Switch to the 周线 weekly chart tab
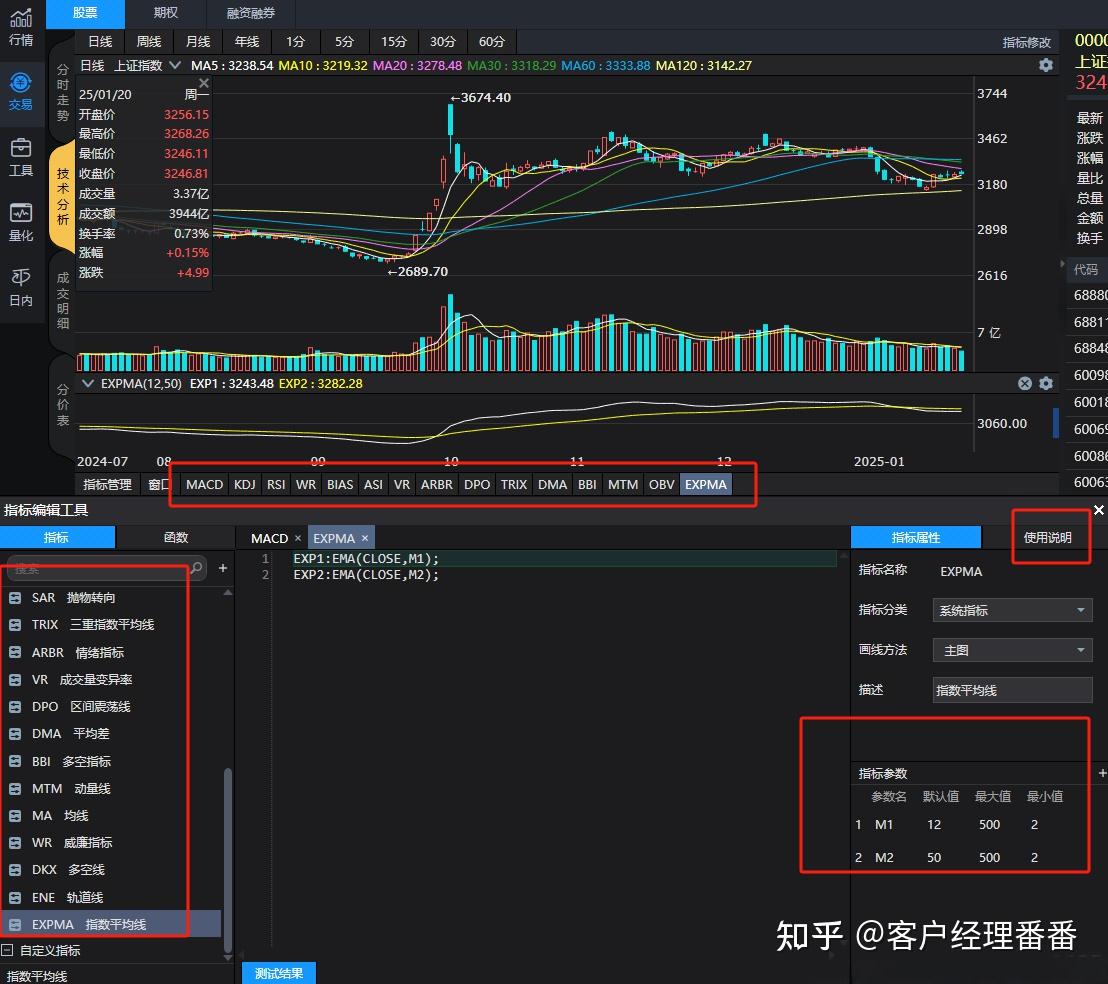This screenshot has height=984, width=1108. (x=148, y=41)
